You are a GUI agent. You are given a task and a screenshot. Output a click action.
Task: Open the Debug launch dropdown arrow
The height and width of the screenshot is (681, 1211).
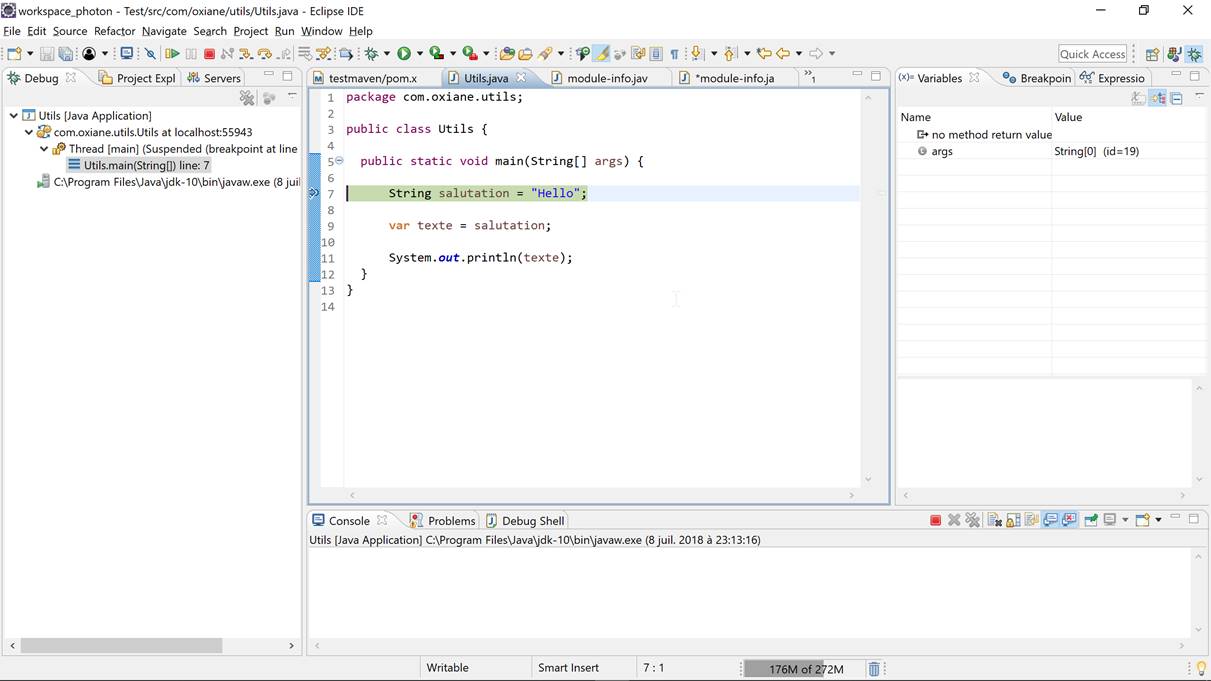386,54
